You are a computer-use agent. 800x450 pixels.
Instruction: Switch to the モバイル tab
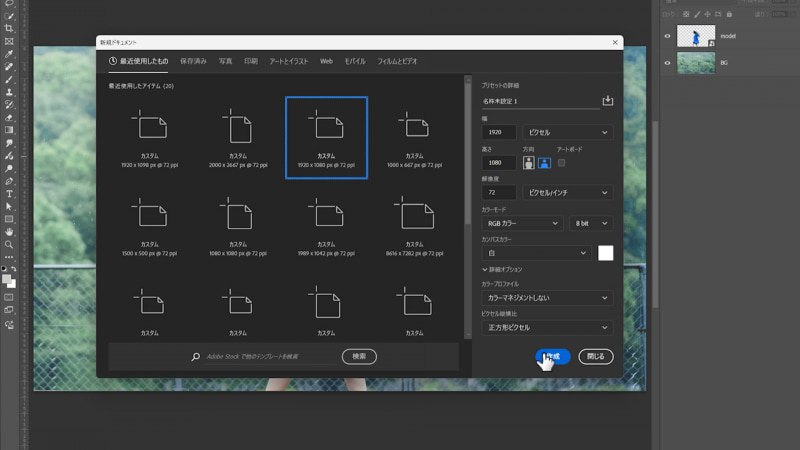[x=355, y=61]
